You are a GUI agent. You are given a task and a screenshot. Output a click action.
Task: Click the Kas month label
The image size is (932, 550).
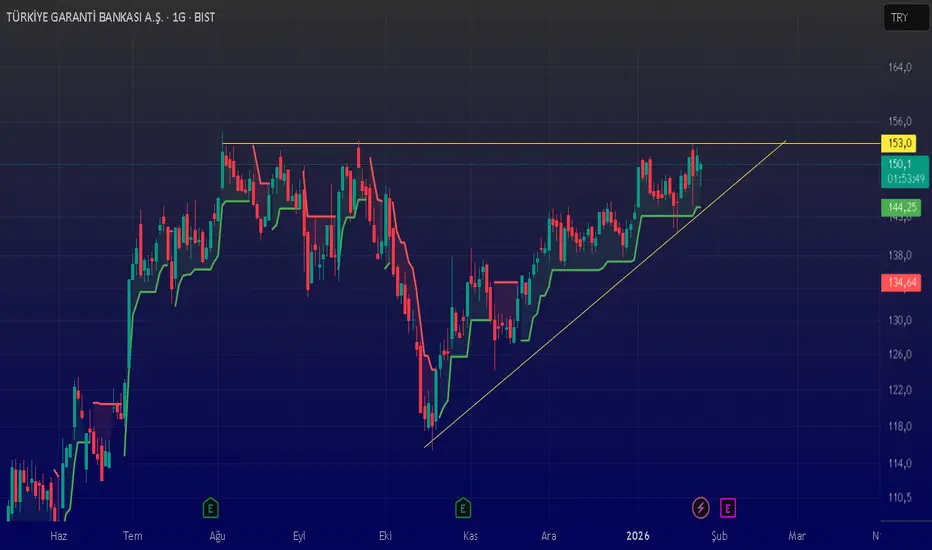470,536
